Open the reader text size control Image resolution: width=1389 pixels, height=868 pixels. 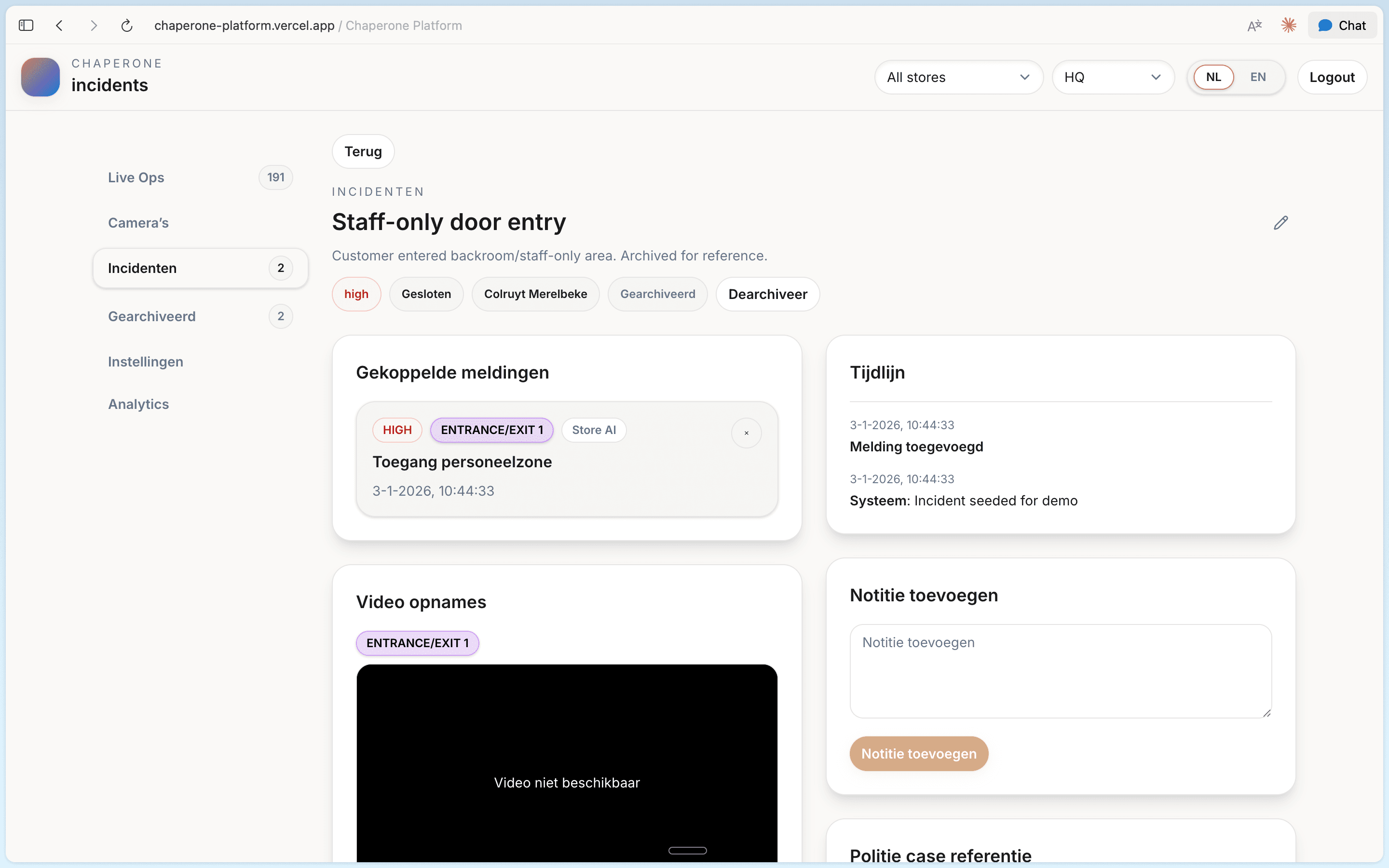pos(1255,25)
